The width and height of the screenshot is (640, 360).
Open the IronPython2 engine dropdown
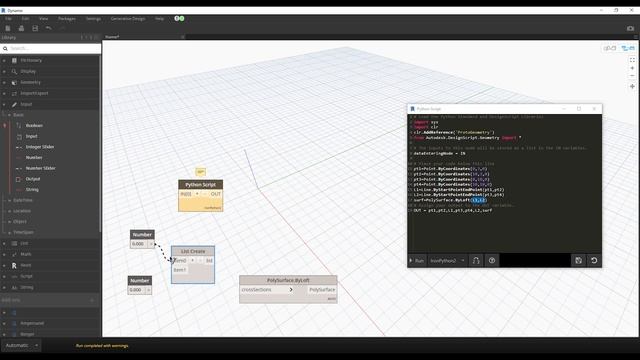pyautogui.click(x=447, y=260)
